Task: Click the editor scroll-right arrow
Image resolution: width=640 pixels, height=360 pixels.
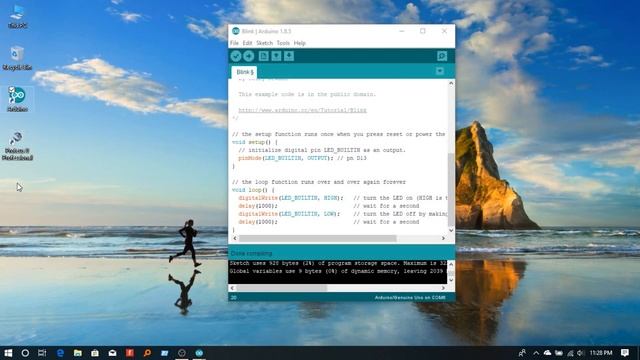Action: click(443, 238)
